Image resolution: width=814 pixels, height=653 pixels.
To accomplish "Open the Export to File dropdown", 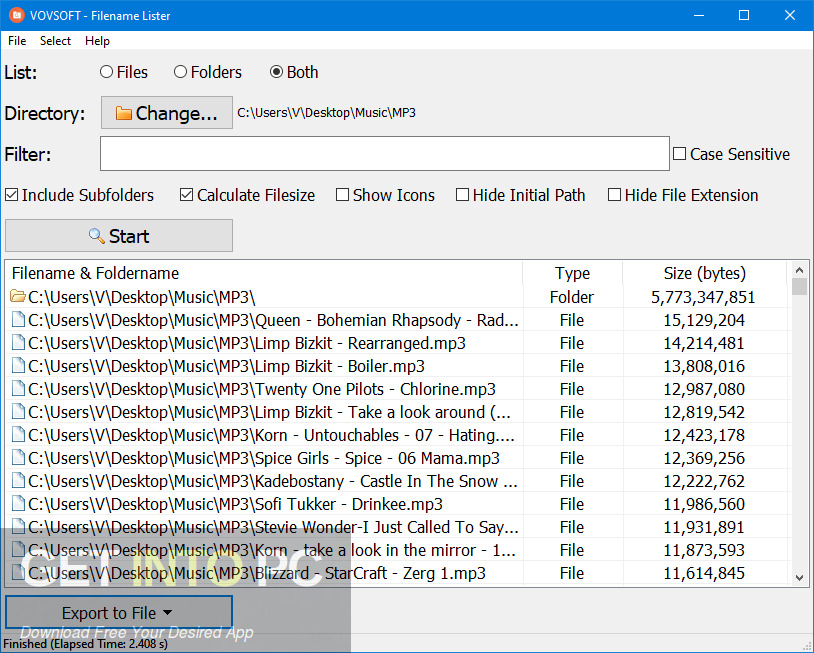I will tap(119, 613).
